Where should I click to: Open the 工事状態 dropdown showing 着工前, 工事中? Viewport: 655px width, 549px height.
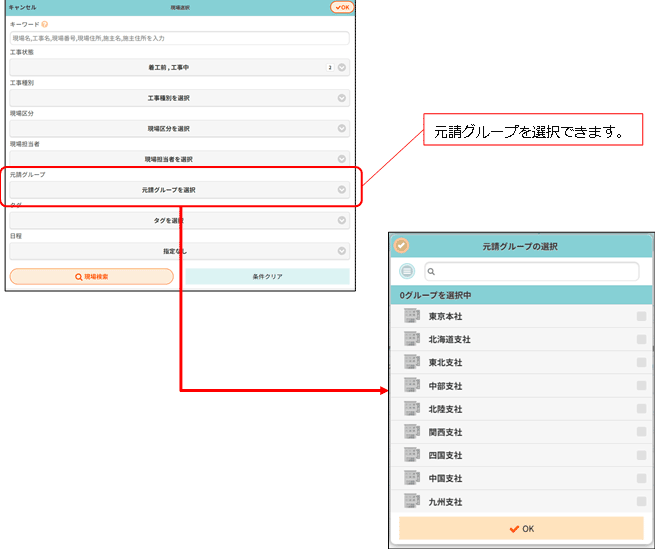[180, 68]
